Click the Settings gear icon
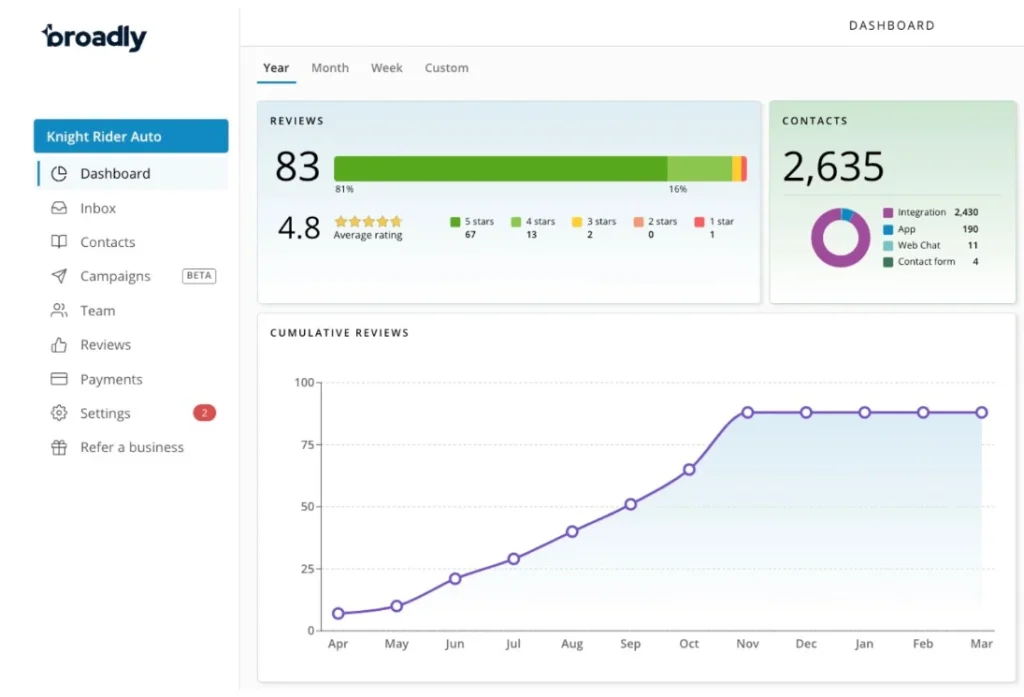 tap(59, 413)
